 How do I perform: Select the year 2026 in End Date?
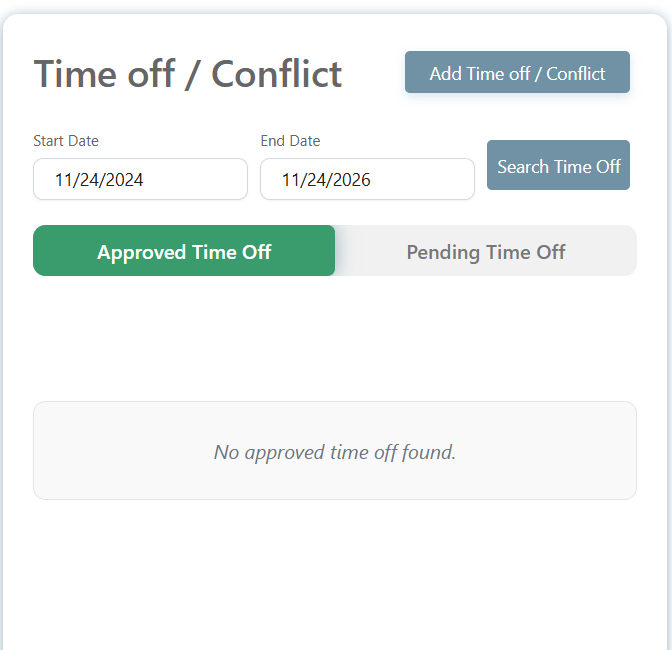point(350,180)
